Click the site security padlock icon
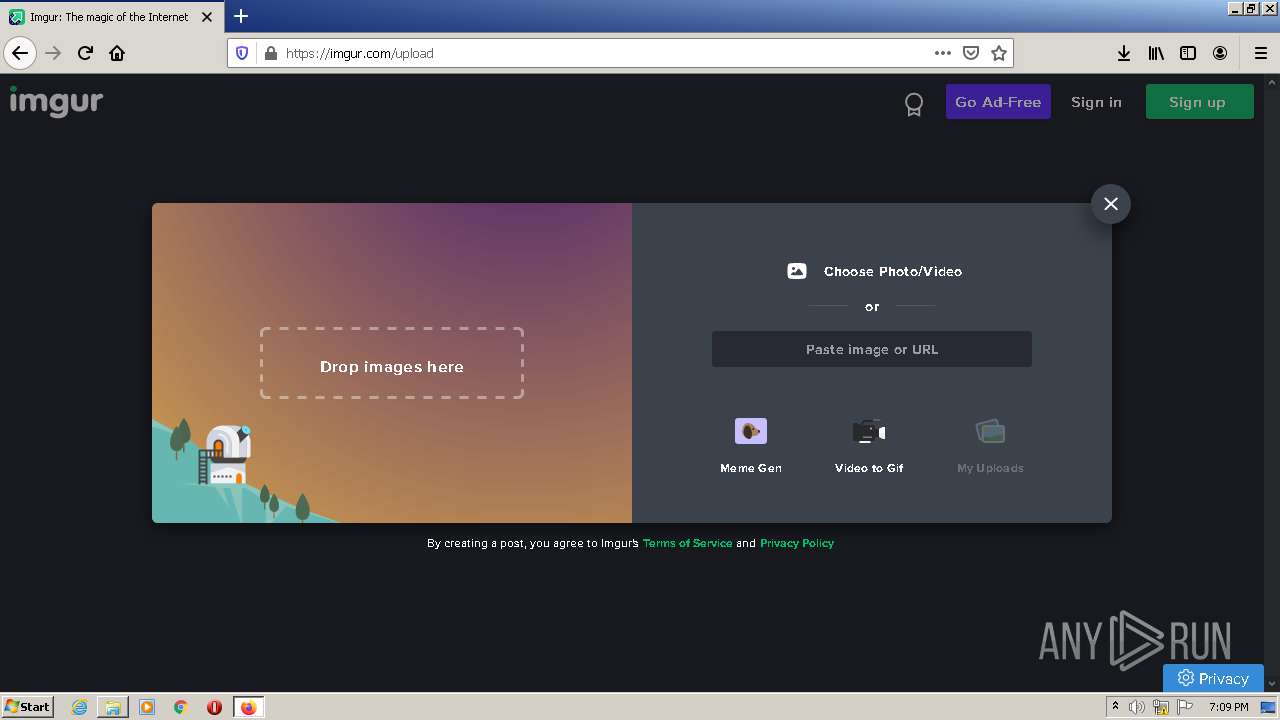This screenshot has width=1280, height=720. click(270, 53)
